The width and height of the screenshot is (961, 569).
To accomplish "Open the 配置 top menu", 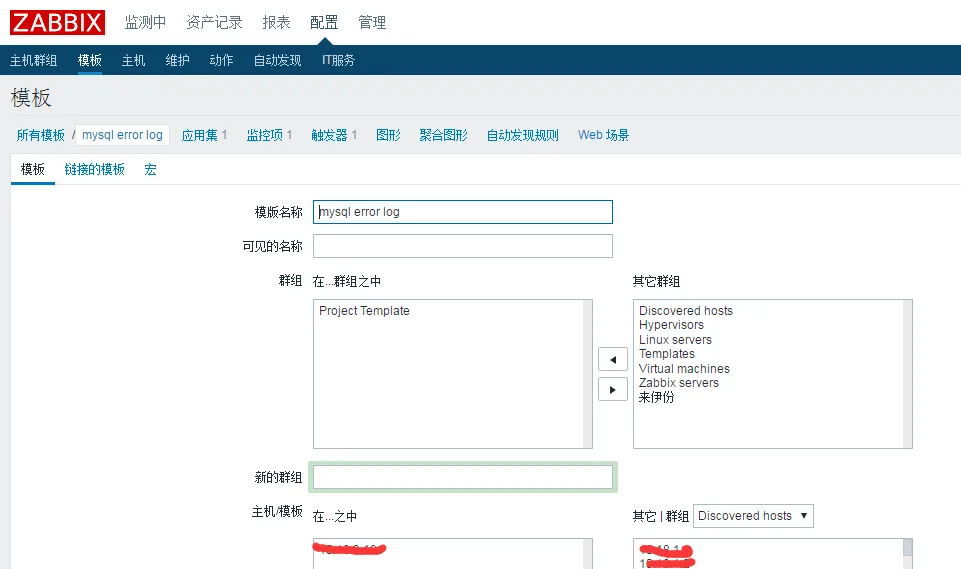I will (324, 23).
